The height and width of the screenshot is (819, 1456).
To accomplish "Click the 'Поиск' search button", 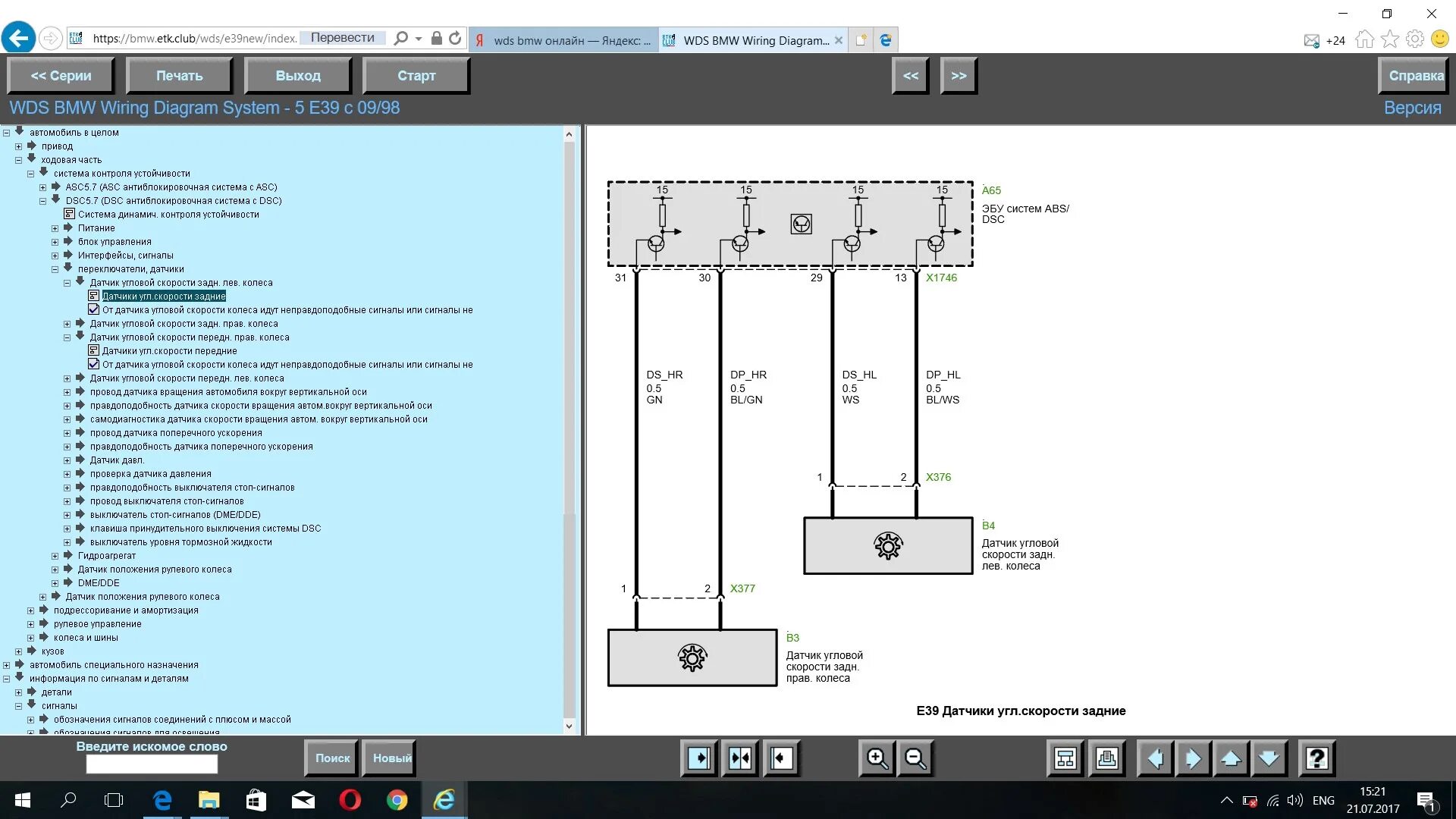I will 332,758.
